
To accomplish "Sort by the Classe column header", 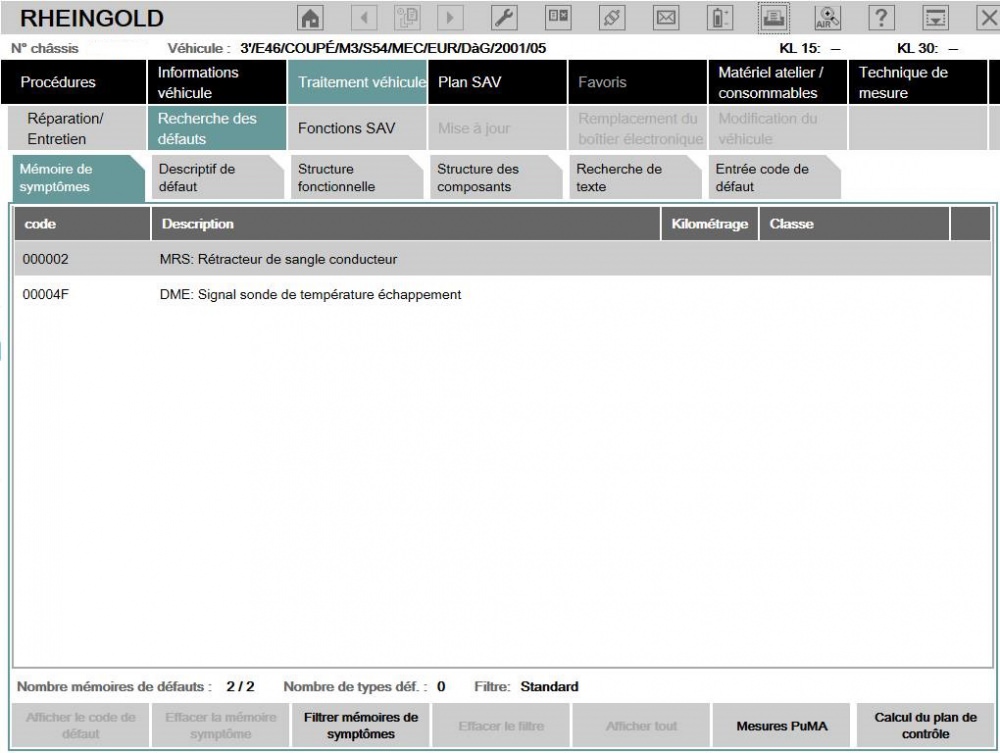I will click(855, 224).
